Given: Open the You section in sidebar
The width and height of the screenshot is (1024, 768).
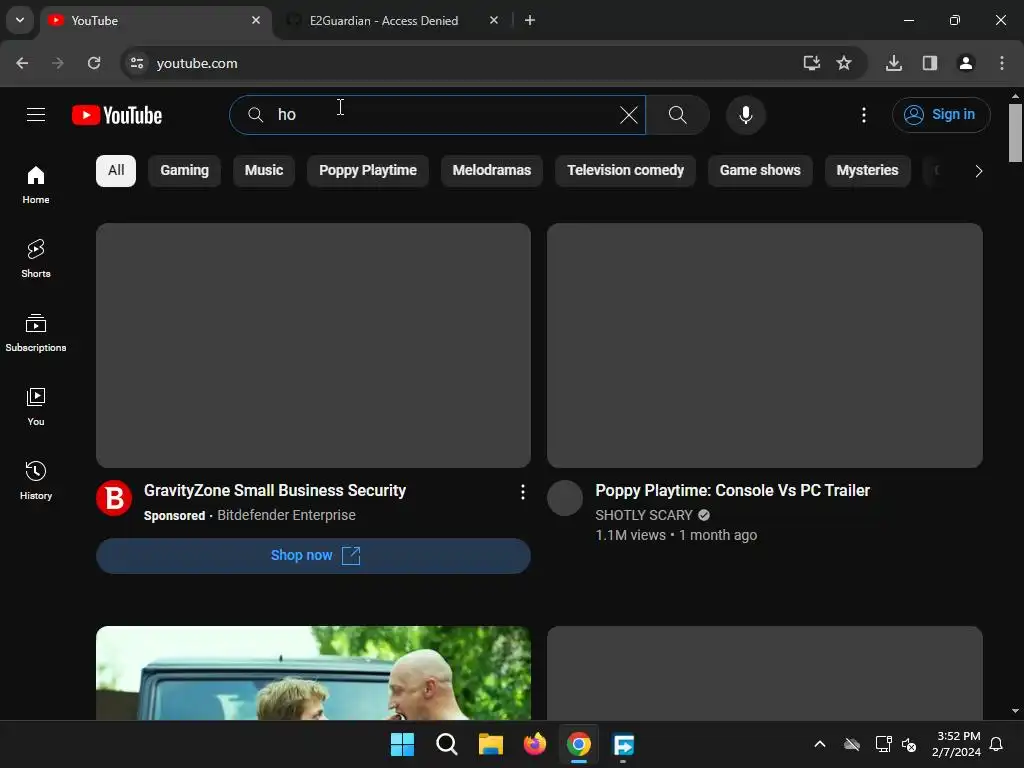Looking at the screenshot, I should 36,406.
